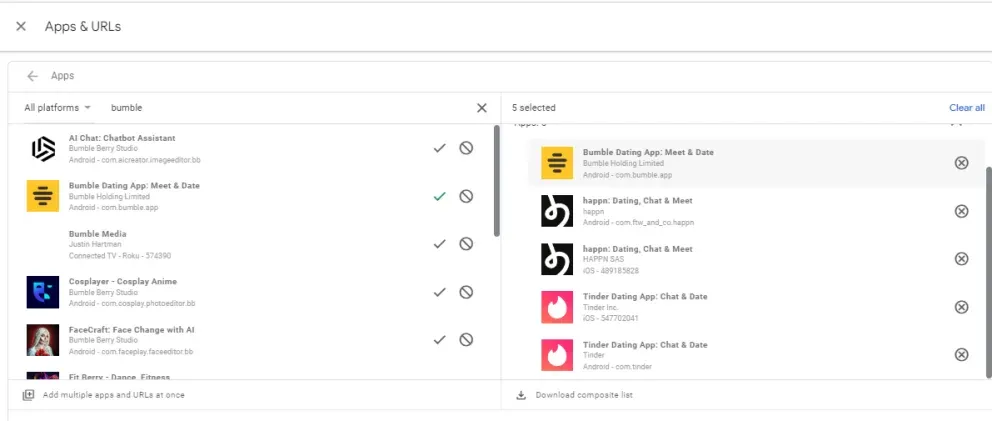The image size is (992, 421).
Task: Include Cosplayer - Cosplay Anime app
Action: 440,292
